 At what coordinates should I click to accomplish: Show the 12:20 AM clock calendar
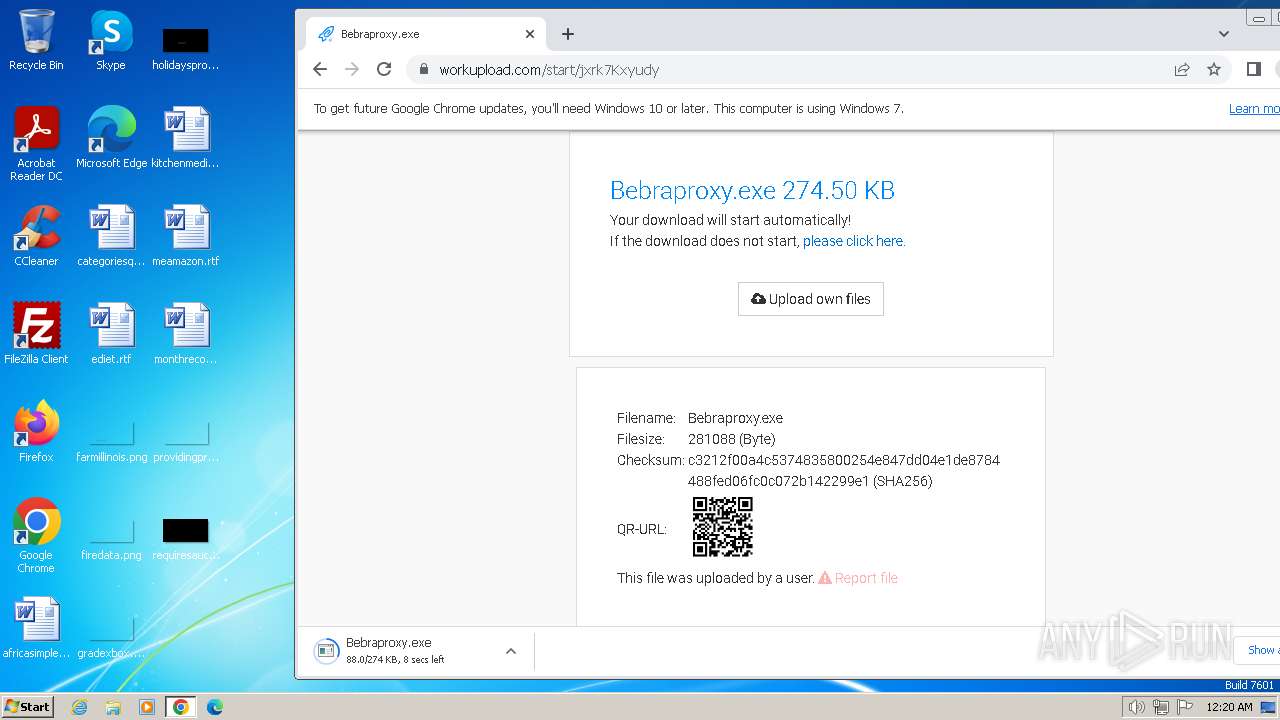tap(1230, 707)
